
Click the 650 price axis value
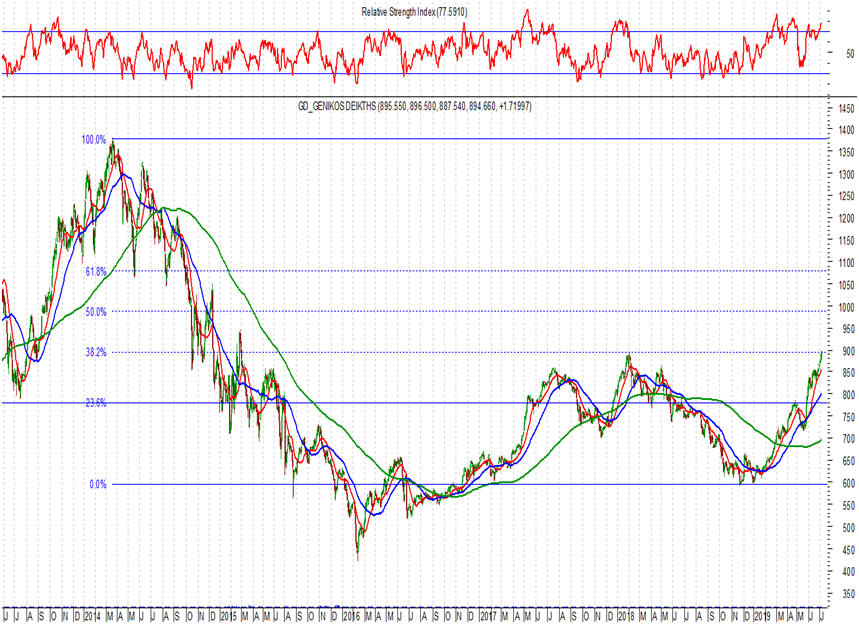click(848, 461)
